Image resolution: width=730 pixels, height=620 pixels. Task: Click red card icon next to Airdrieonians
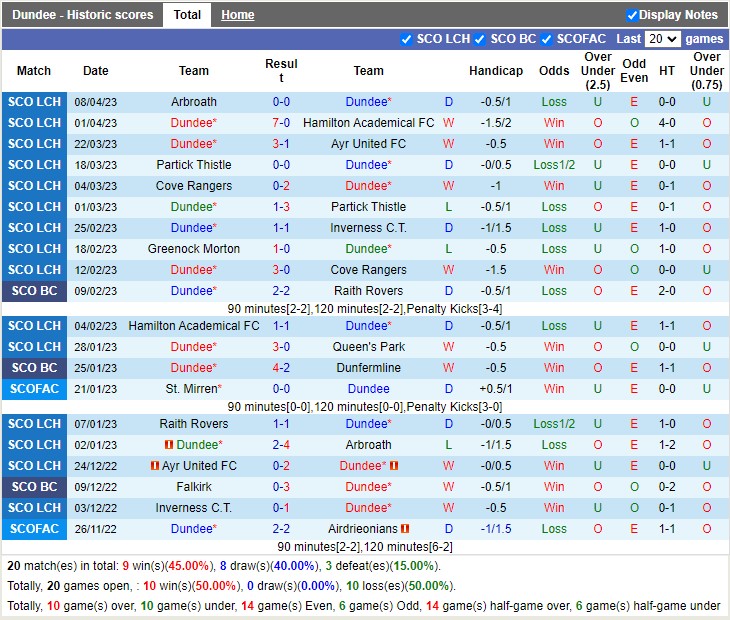(405, 529)
